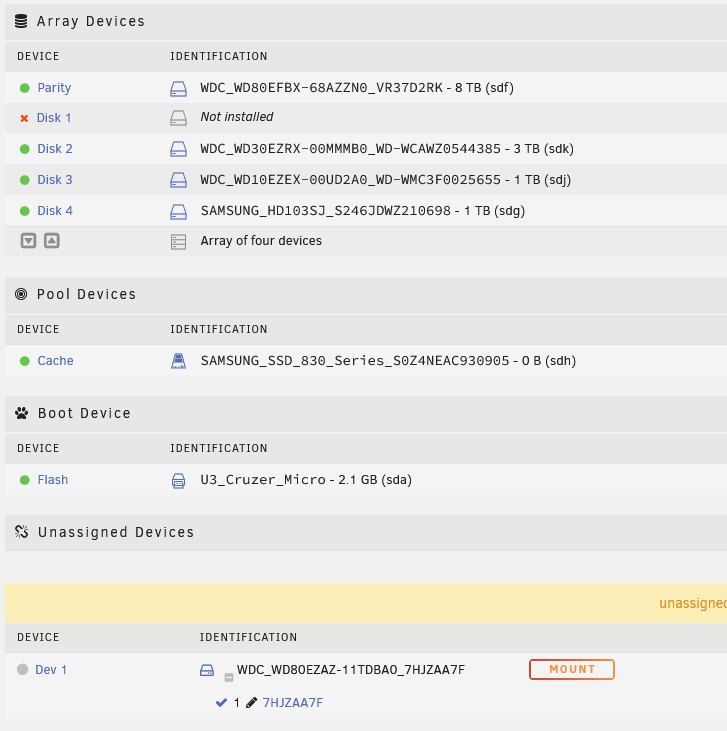Click the drive icon beside WDC_WD80EZAZ
This screenshot has height=731, width=727.
coord(207,670)
